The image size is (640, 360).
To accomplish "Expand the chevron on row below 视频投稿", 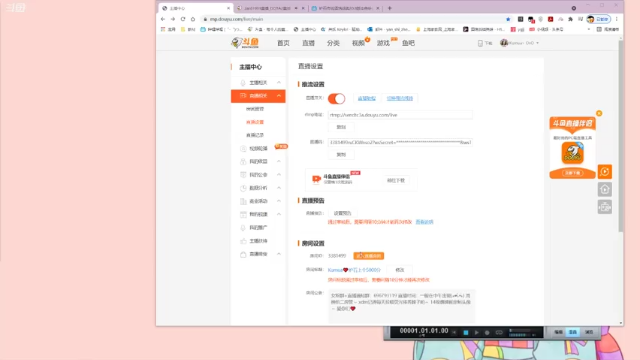I will 279,161.
